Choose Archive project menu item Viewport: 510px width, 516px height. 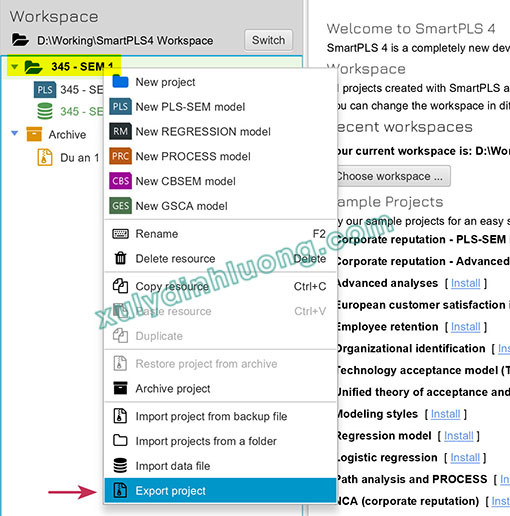click(220, 388)
